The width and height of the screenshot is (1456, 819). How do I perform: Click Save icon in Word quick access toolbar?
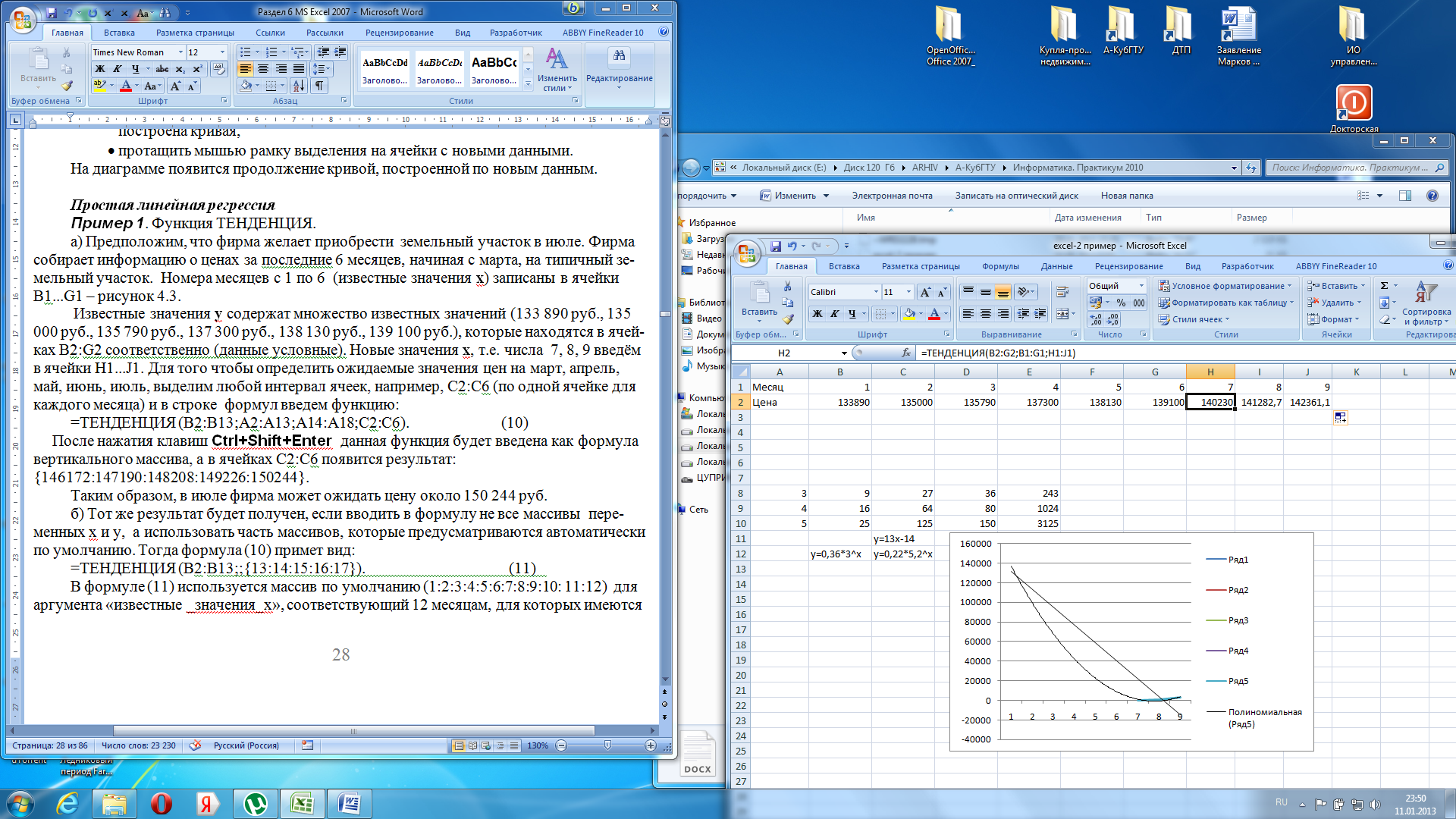pyautogui.click(x=52, y=13)
